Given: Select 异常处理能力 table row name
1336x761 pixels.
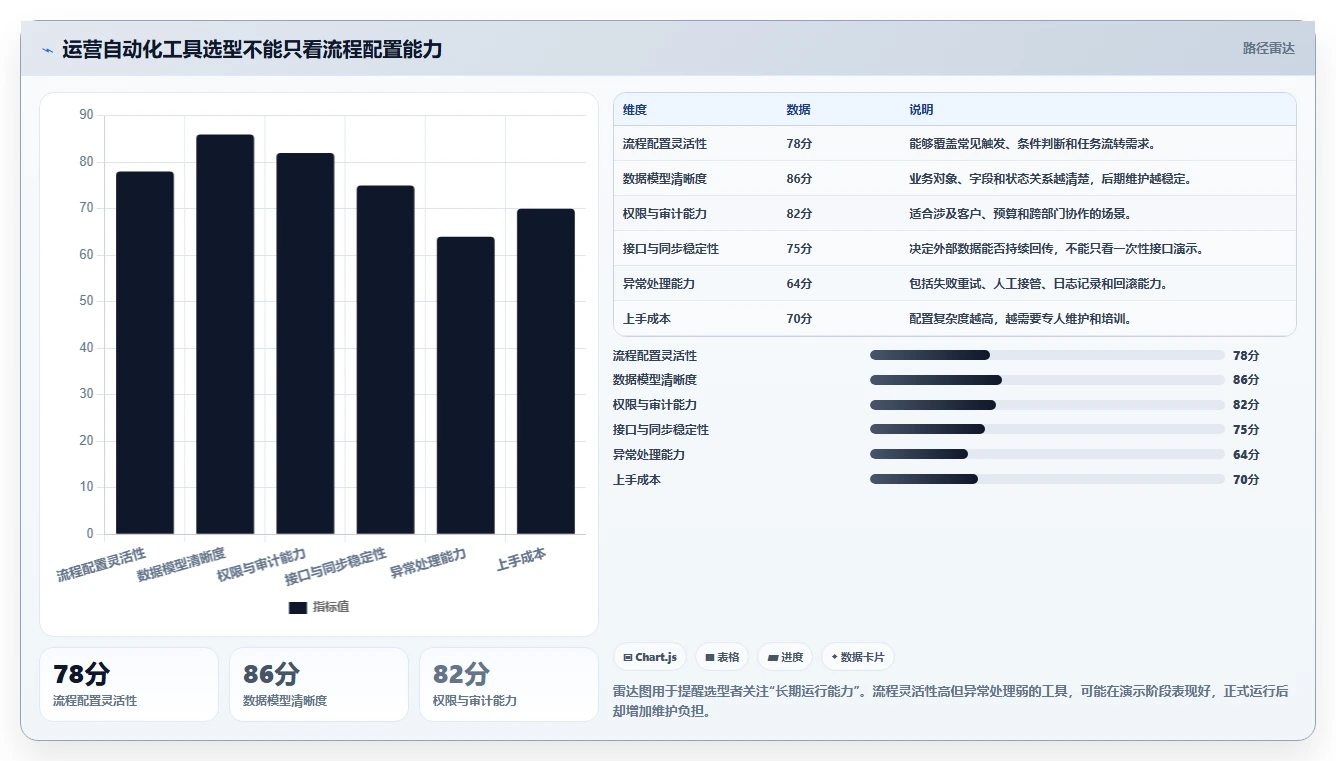Looking at the screenshot, I should (659, 284).
